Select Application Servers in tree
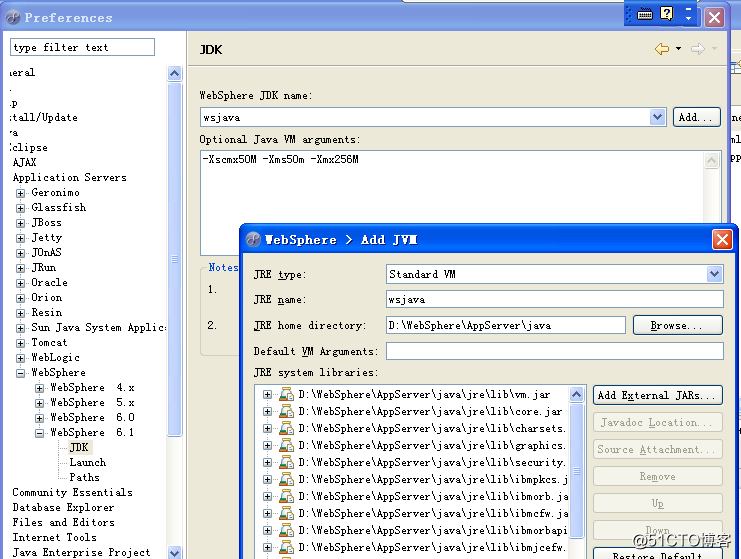Image resolution: width=741 pixels, height=559 pixels. [70, 178]
